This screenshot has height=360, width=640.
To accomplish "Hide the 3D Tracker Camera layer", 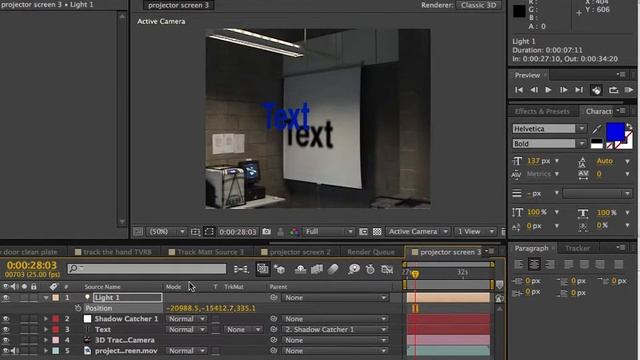I will coord(6,340).
